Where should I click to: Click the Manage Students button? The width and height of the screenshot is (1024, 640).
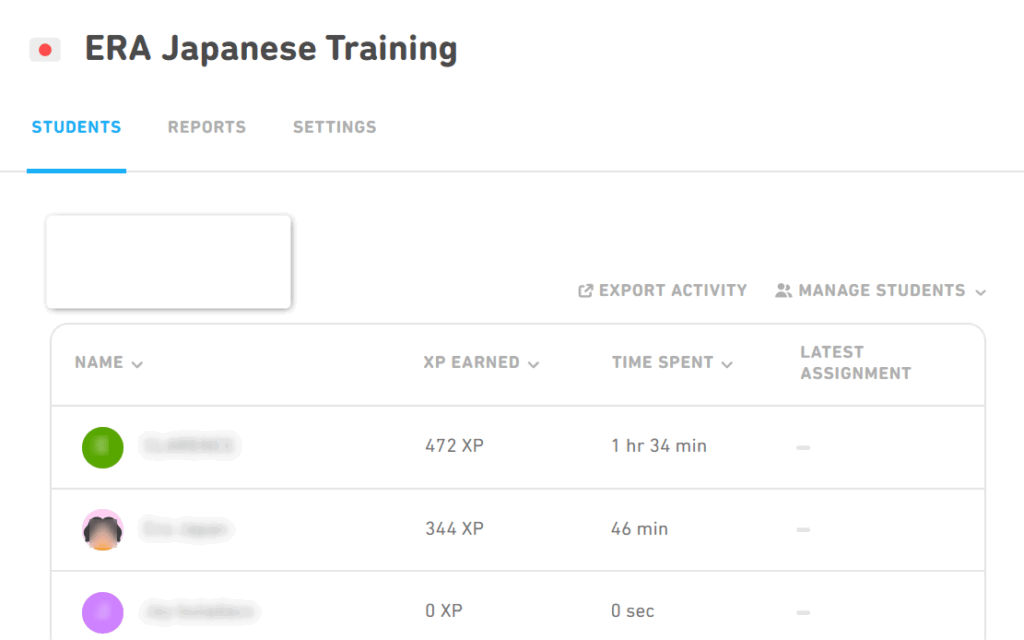pos(881,291)
